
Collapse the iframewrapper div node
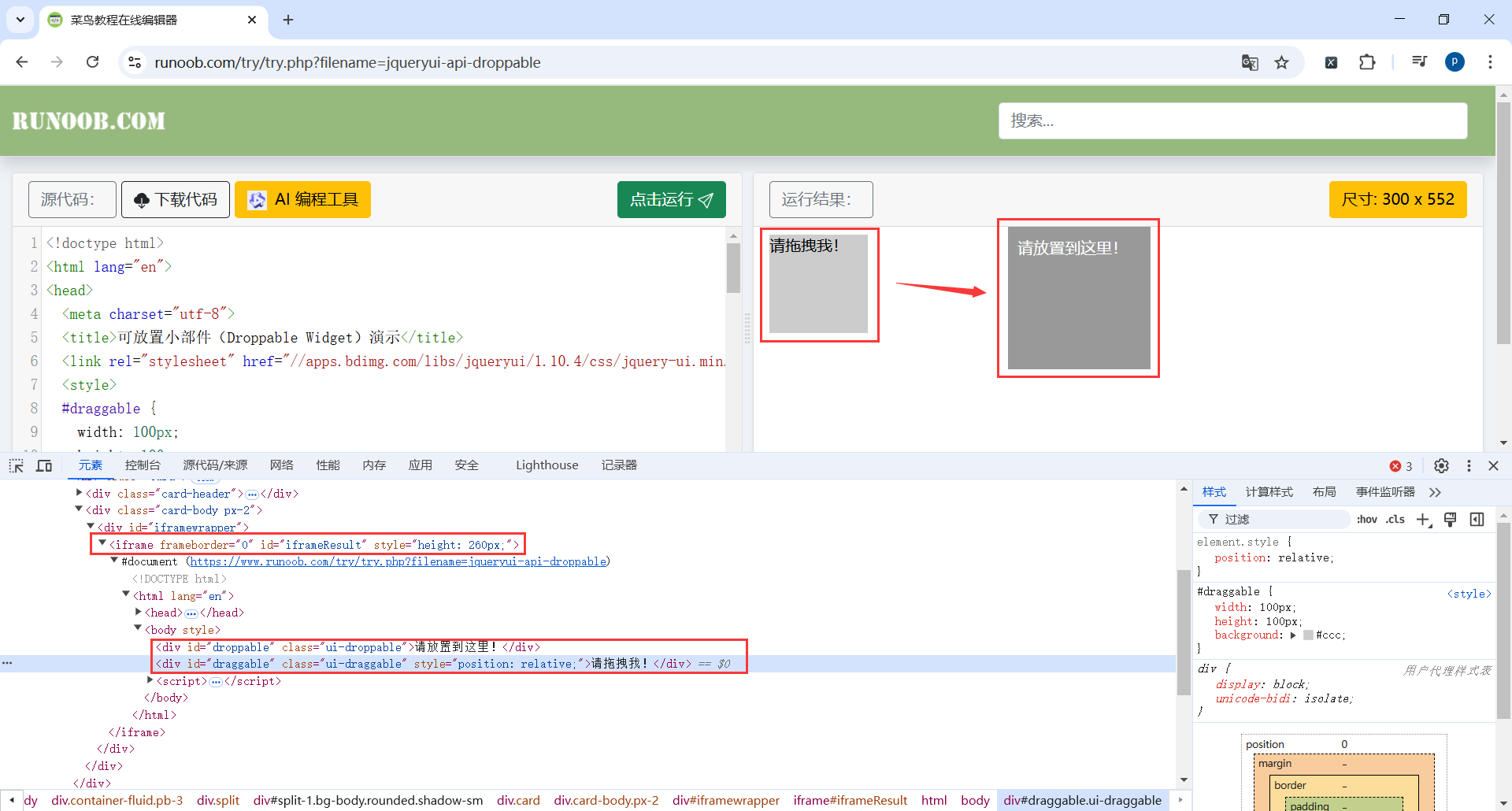click(91, 527)
